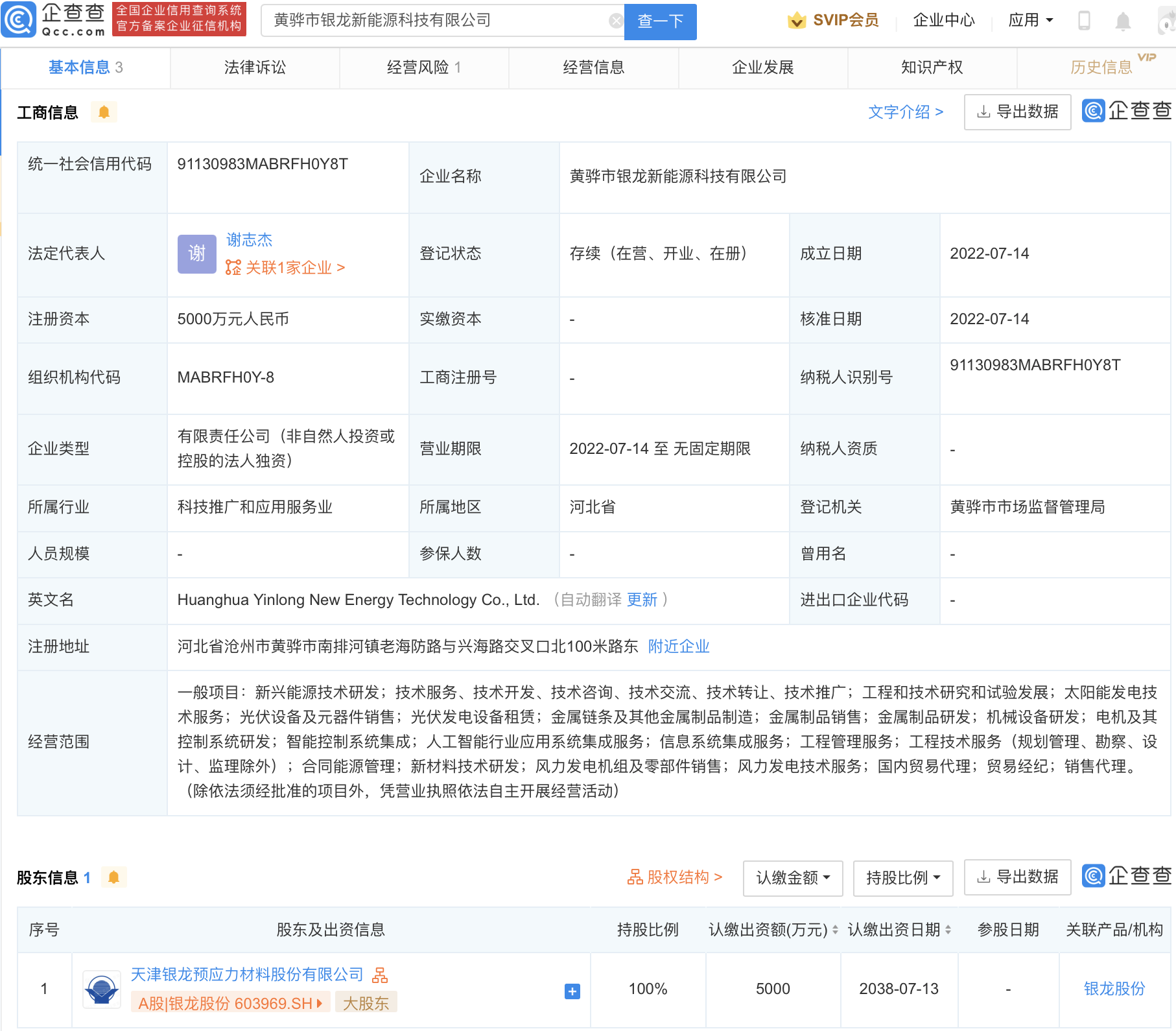Switch to the 知识产权 tab
Viewport: 1176px width, 1031px height.
point(930,67)
